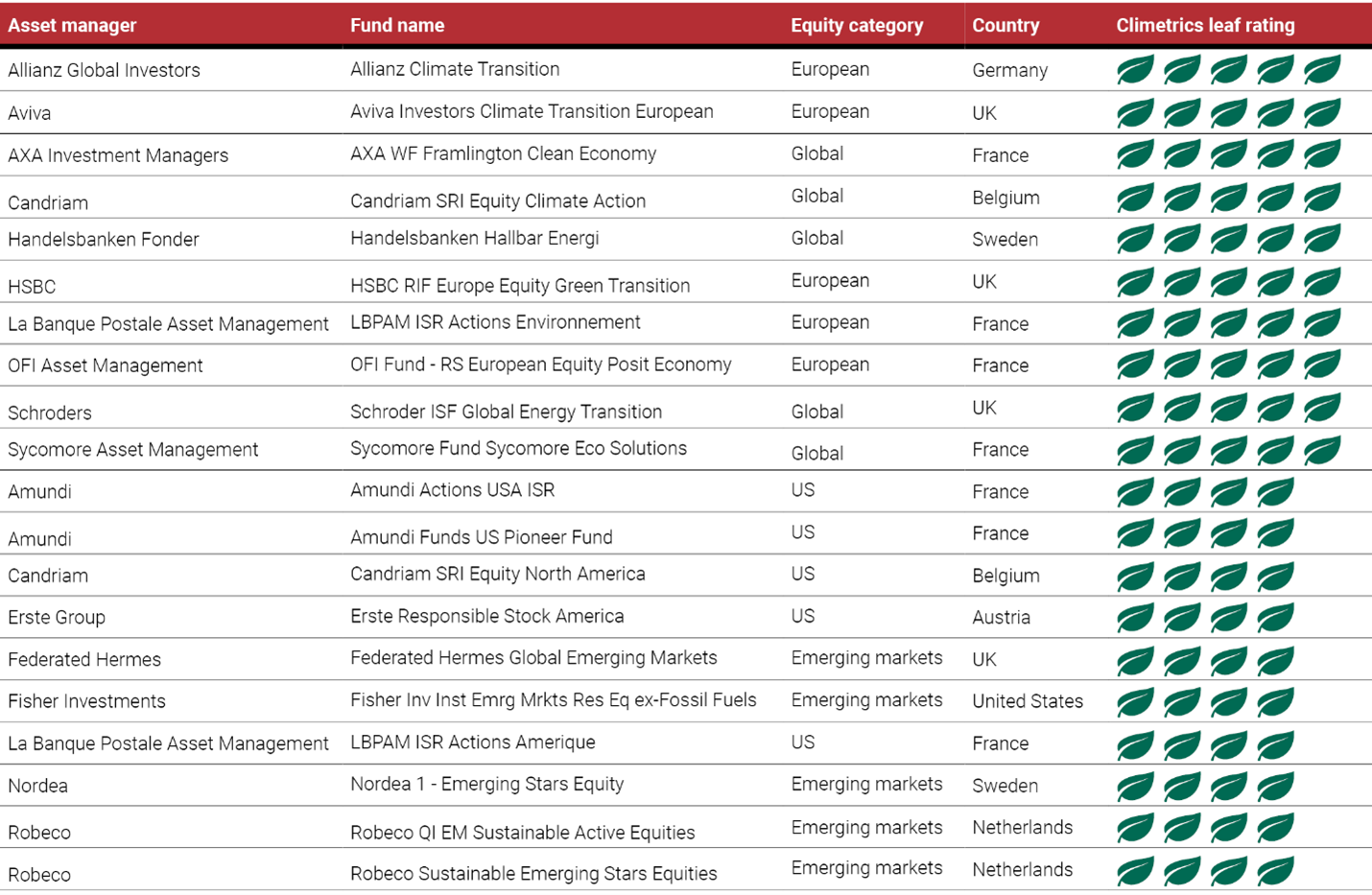The height and width of the screenshot is (895, 1372).
Task: Select the OFI Asset Management cell
Action: tap(106, 365)
